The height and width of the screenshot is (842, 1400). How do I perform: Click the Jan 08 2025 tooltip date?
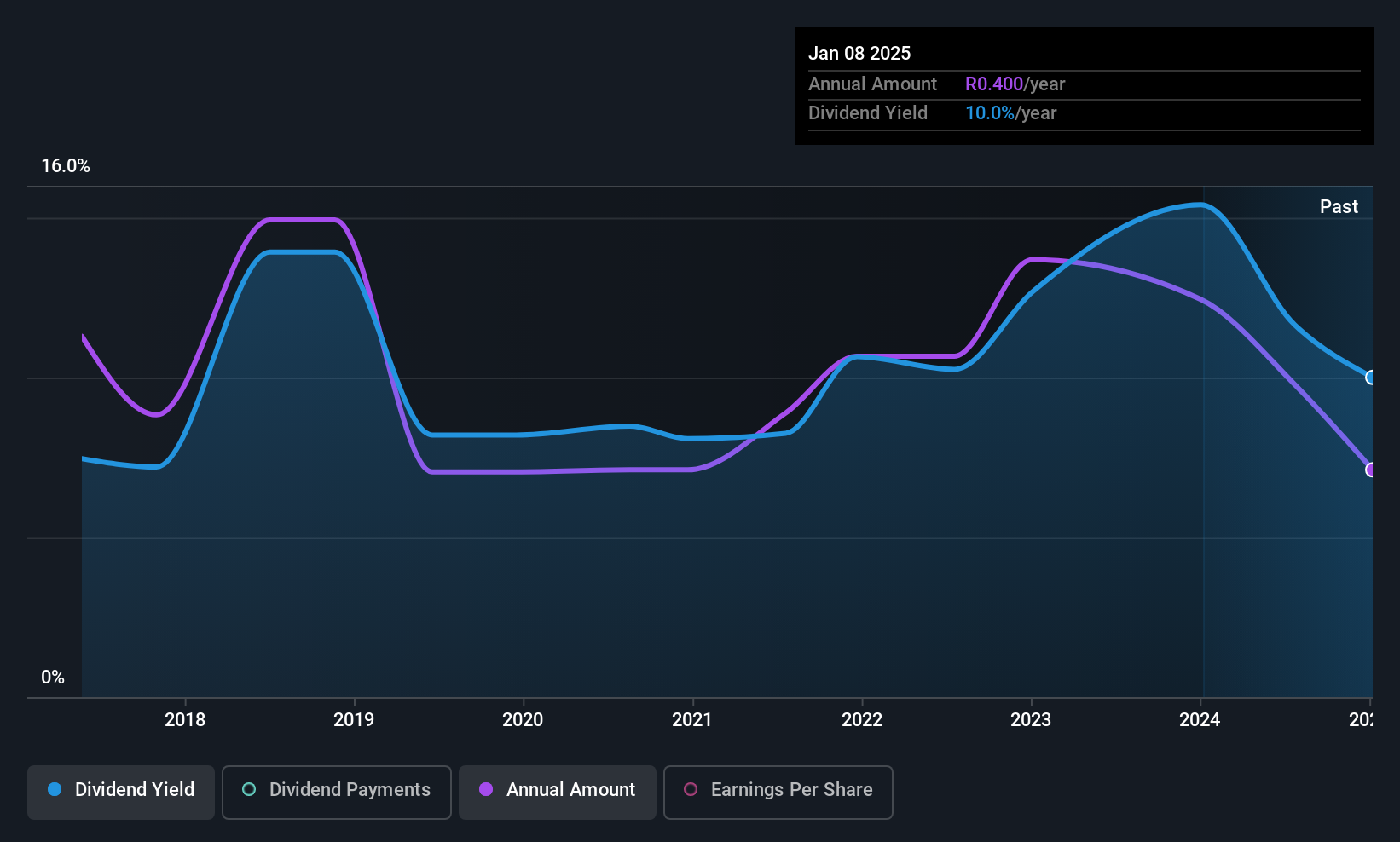pyautogui.click(x=859, y=53)
